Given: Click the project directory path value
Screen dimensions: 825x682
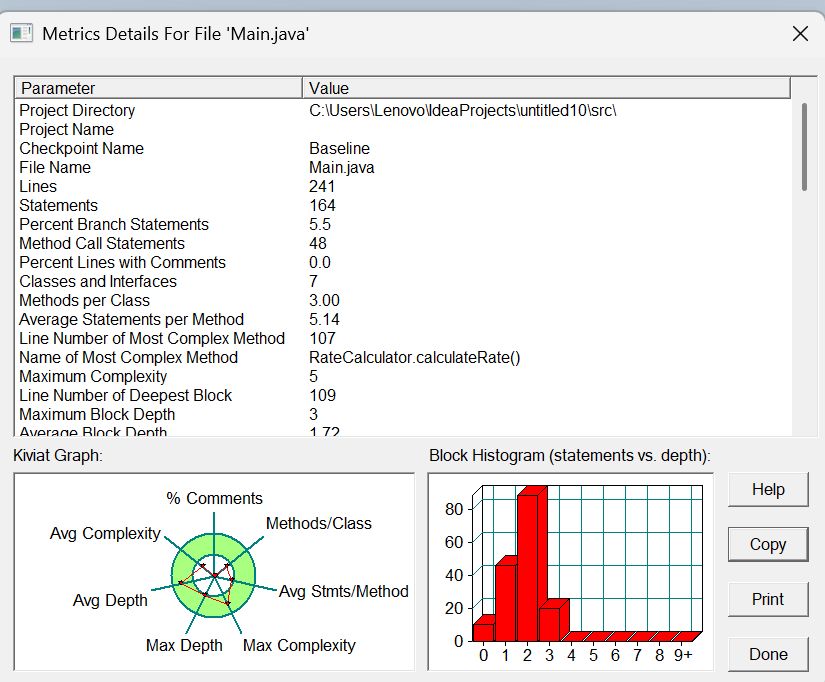Looking at the screenshot, I should click(462, 111).
